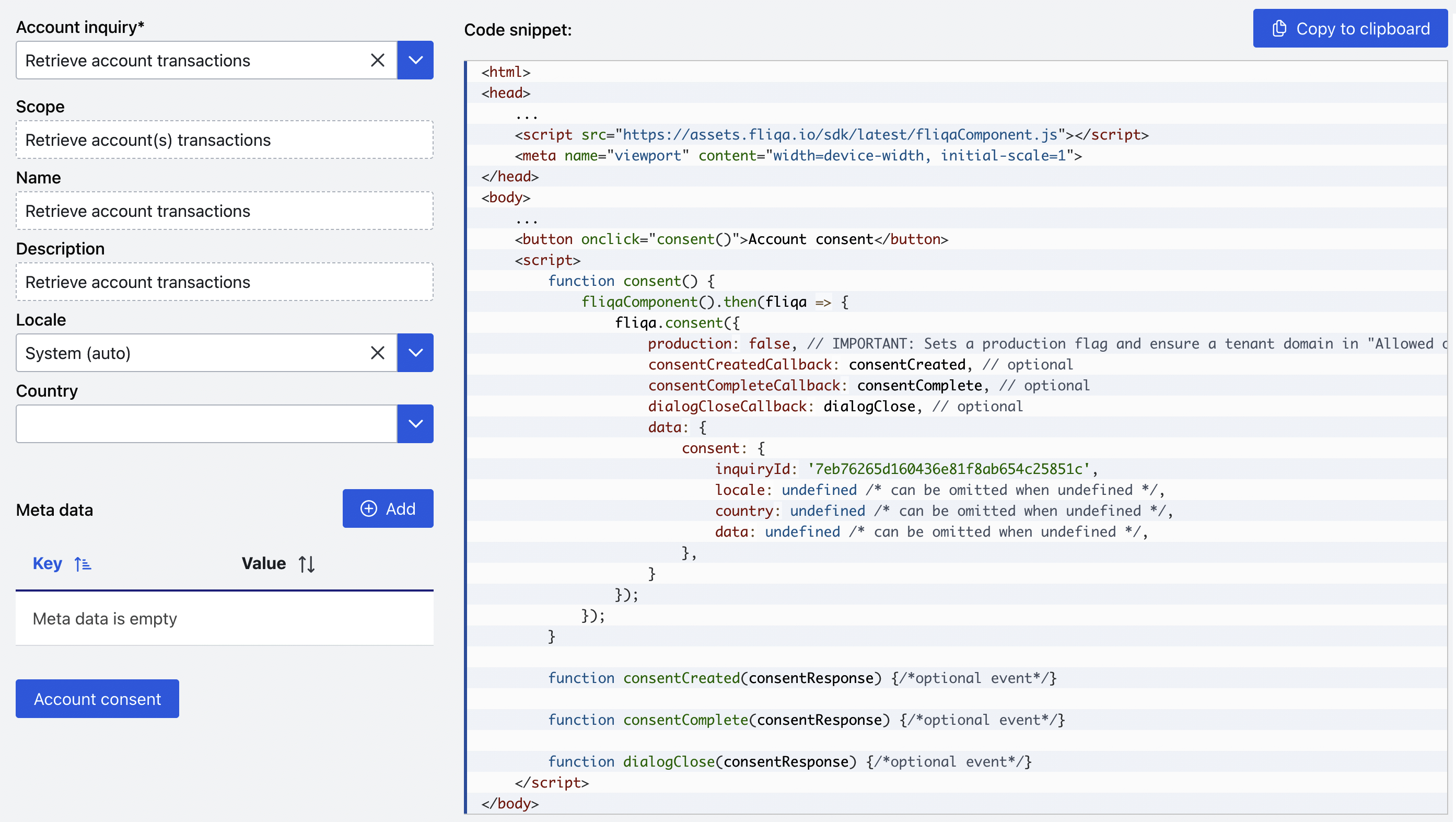Clear the Account inquiry selection
The width and height of the screenshot is (1456, 822).
(x=378, y=60)
